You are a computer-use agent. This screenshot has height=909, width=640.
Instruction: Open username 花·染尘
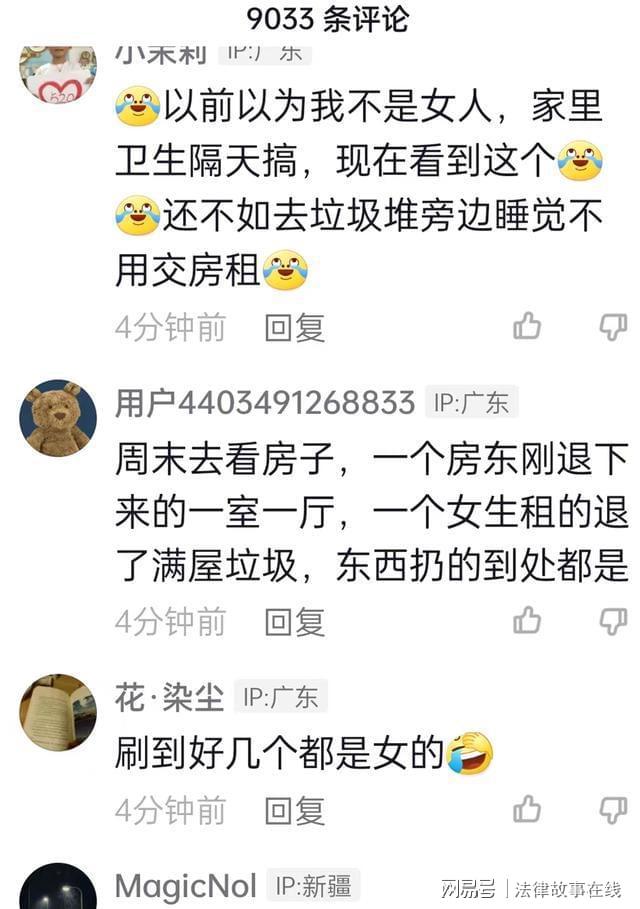[x=169, y=697]
